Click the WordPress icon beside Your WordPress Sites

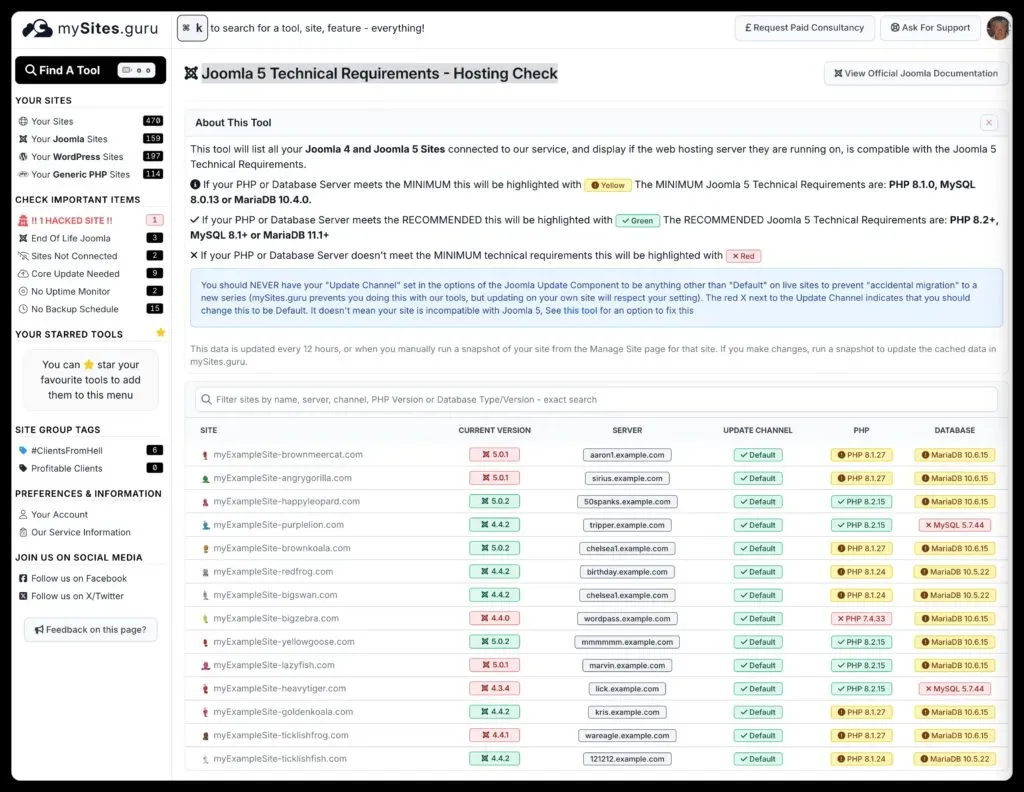23,157
